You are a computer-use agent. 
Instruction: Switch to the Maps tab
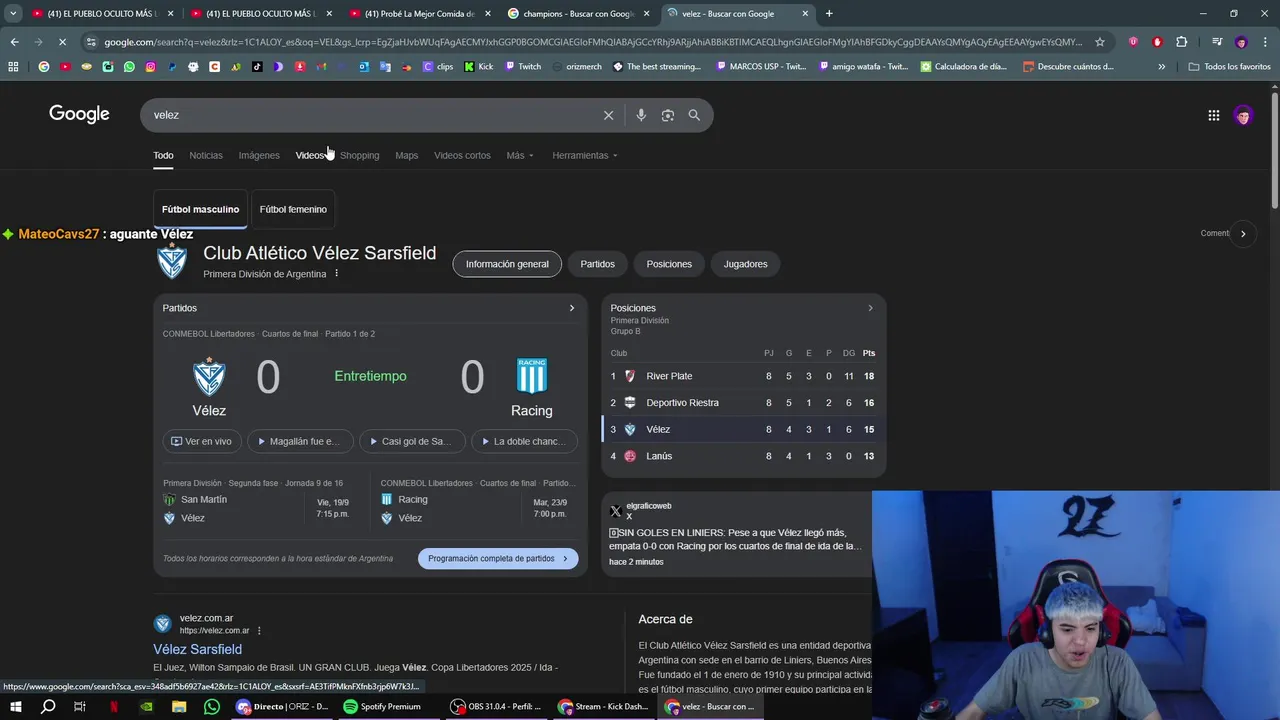[406, 155]
